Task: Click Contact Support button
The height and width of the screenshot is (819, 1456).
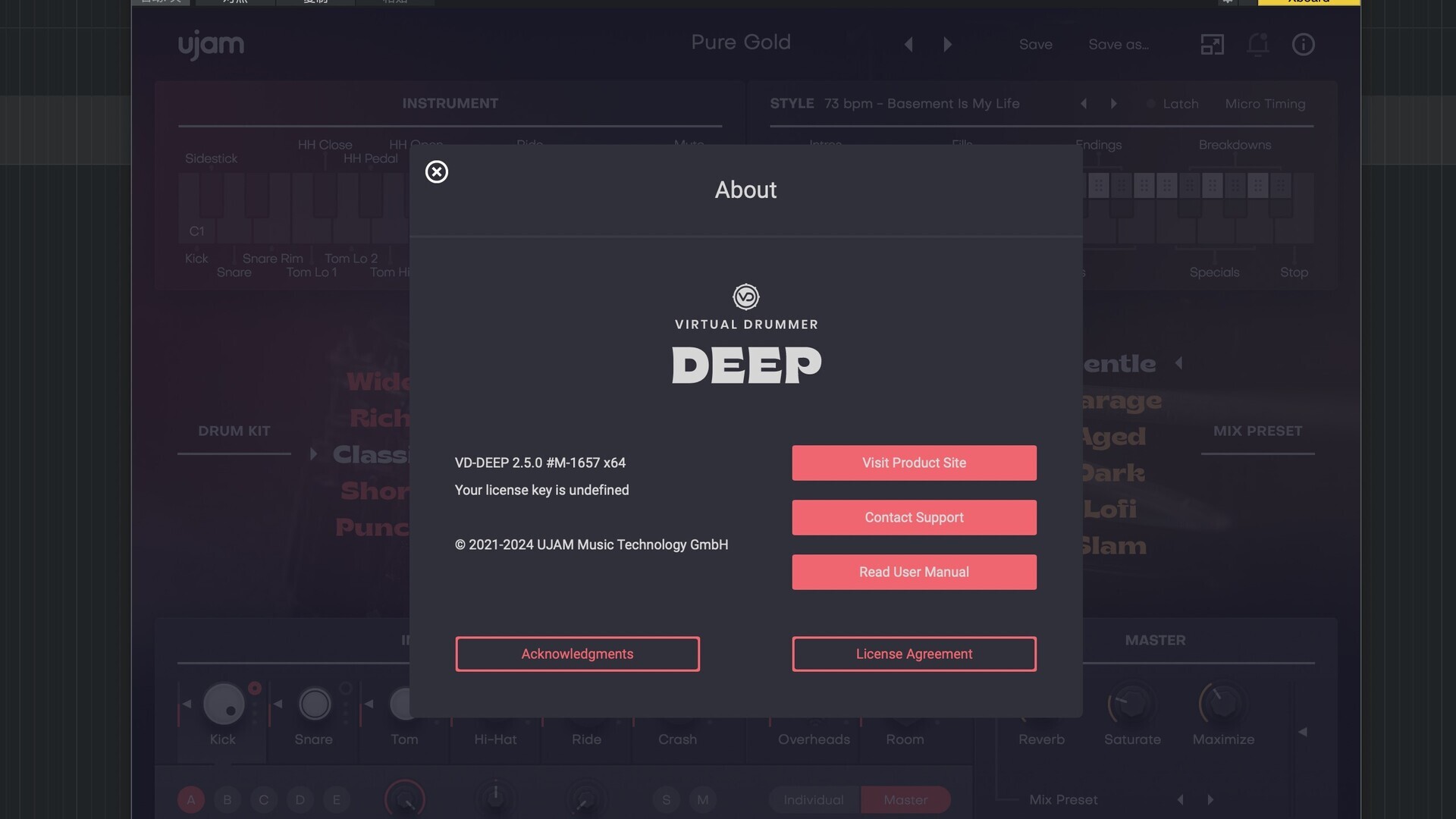Action: tap(914, 517)
